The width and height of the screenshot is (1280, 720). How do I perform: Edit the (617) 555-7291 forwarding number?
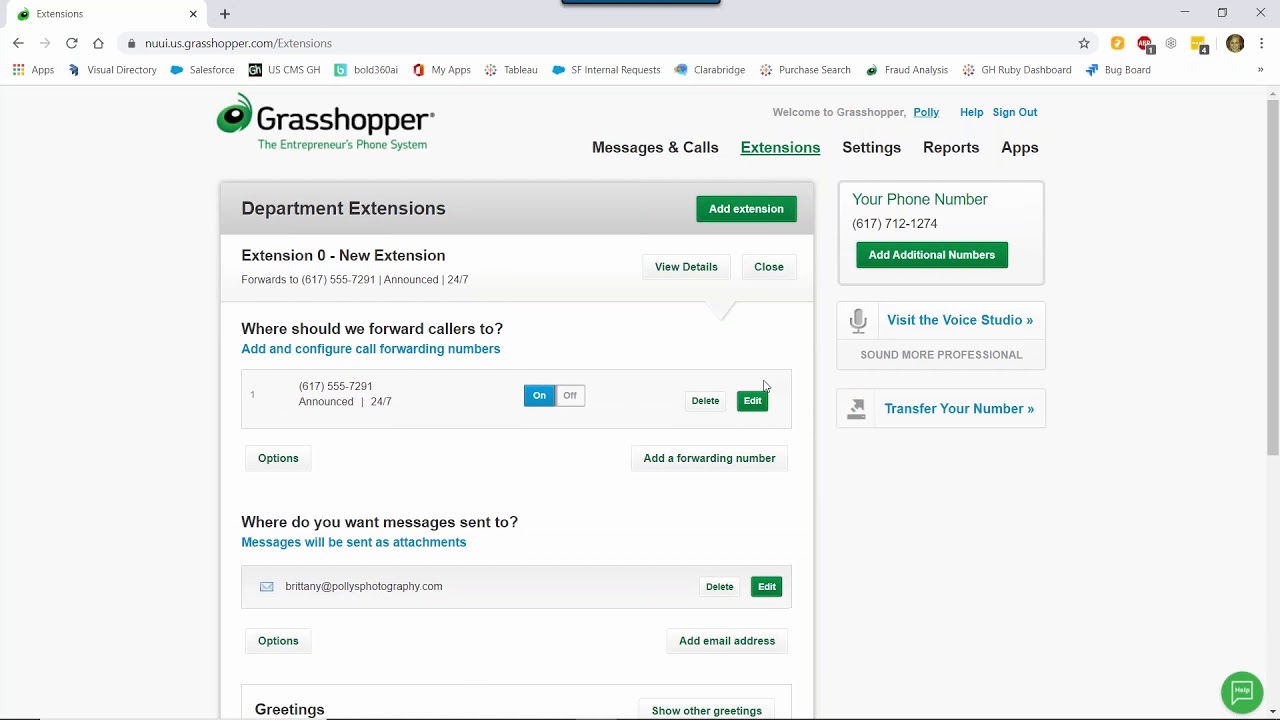[752, 401]
